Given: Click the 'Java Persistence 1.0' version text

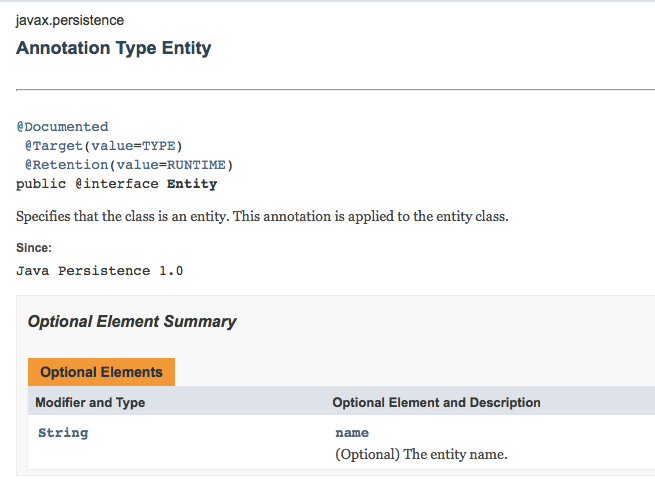Looking at the screenshot, I should 100,271.
